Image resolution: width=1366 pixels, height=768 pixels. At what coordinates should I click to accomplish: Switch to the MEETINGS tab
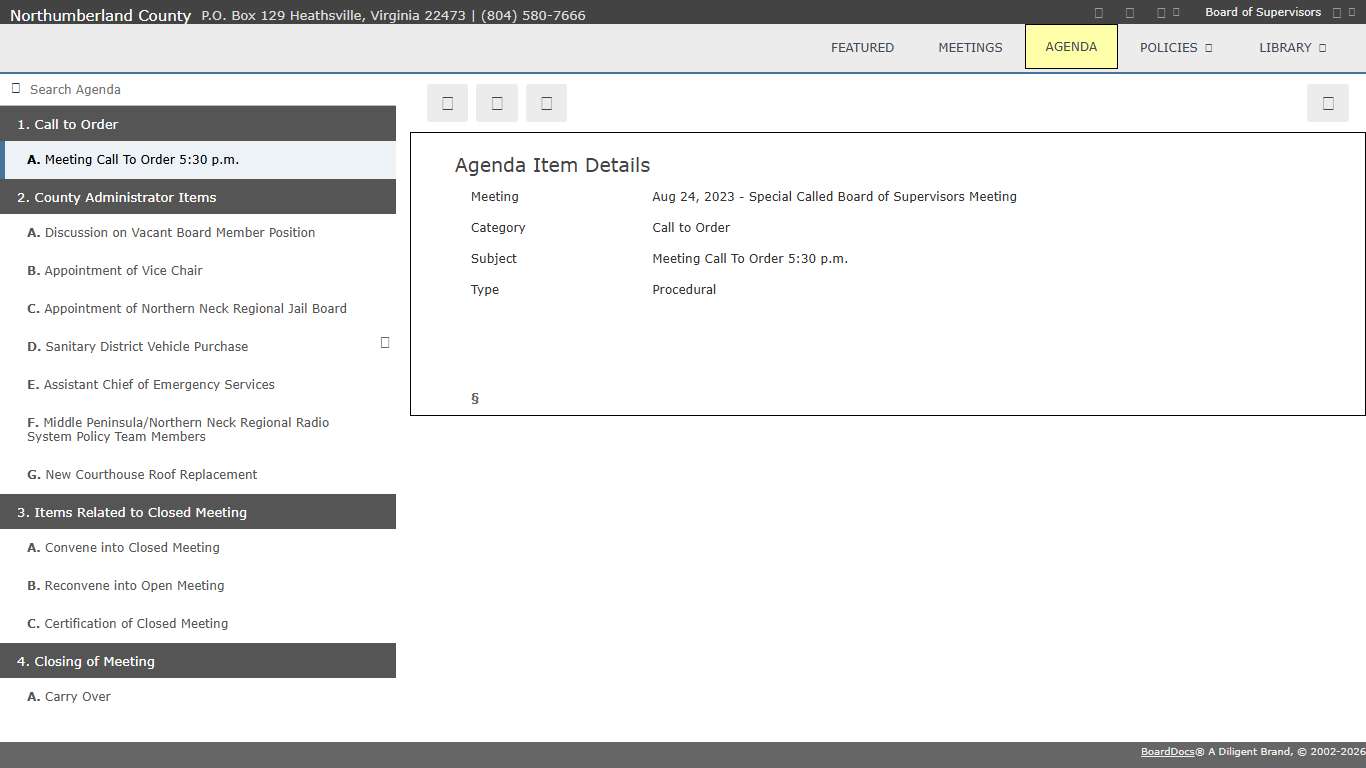[x=970, y=47]
